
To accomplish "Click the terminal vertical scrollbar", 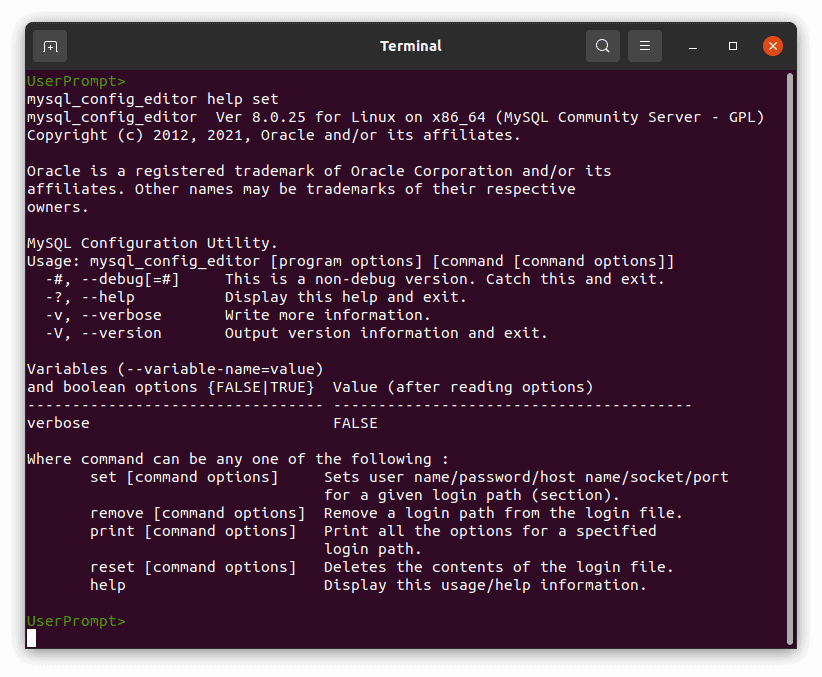I will [790, 359].
